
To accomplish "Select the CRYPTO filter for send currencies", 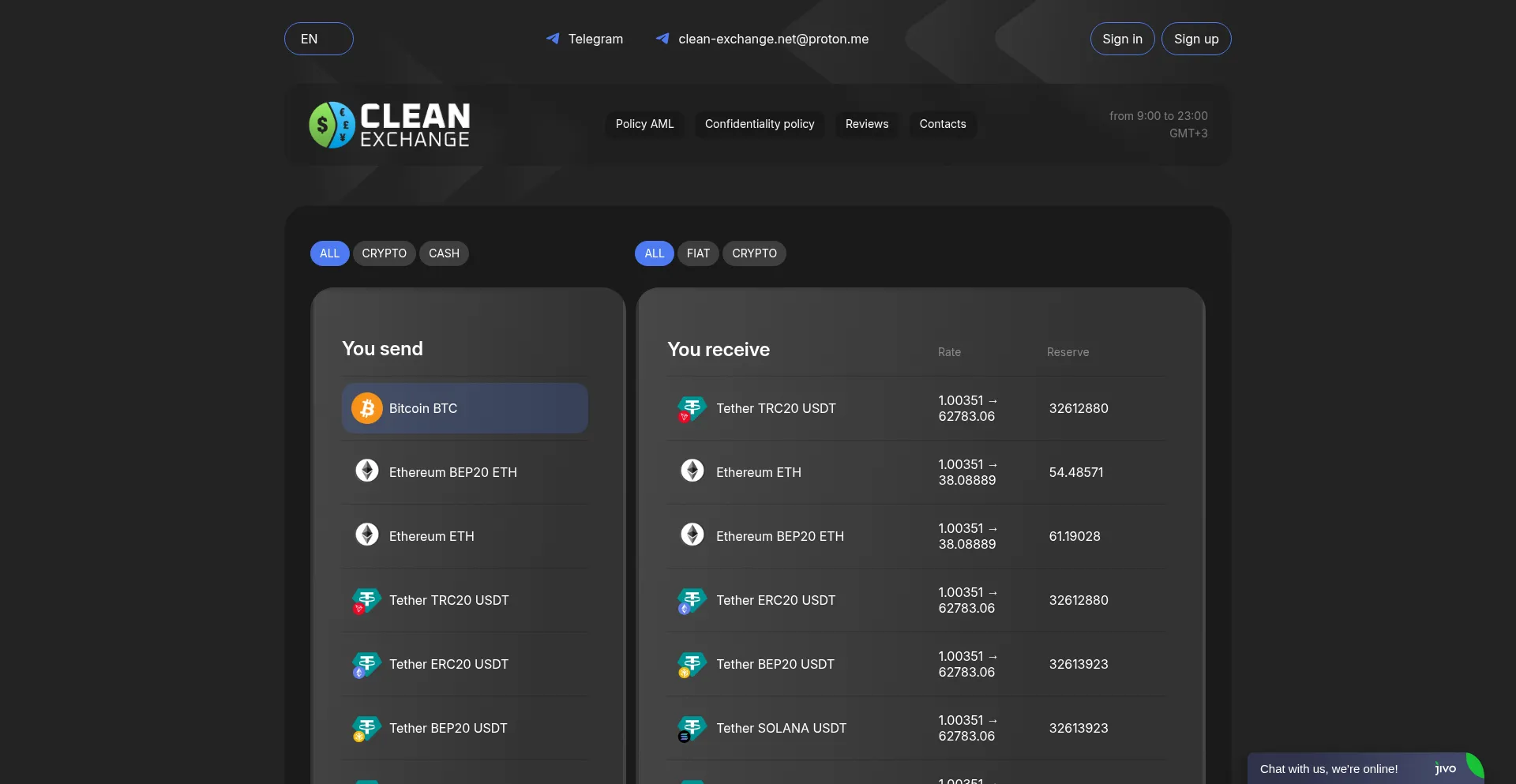I will (x=384, y=253).
